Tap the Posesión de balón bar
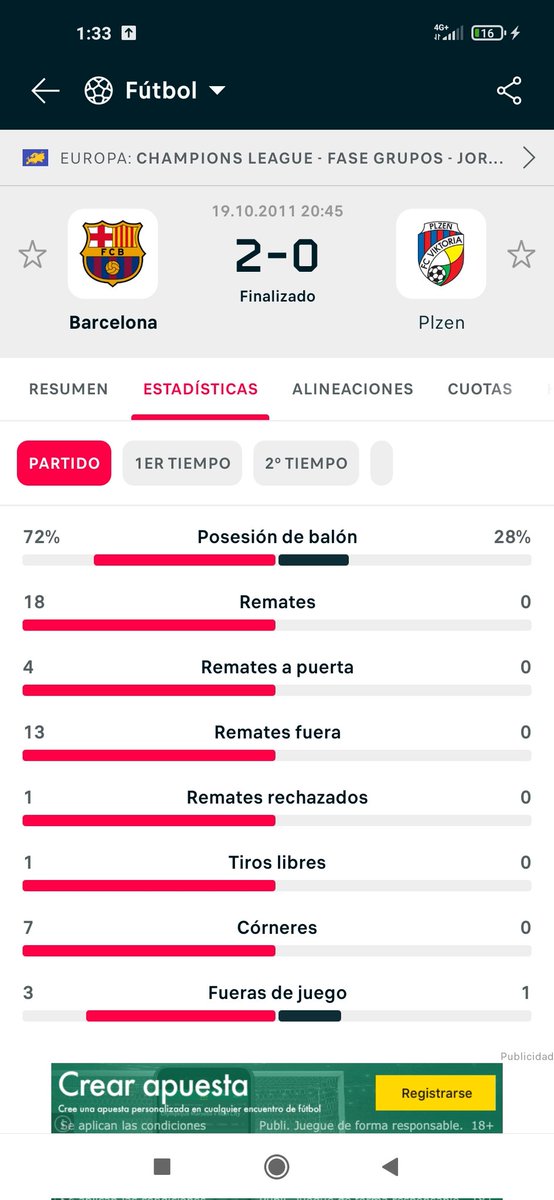 click(x=277, y=560)
